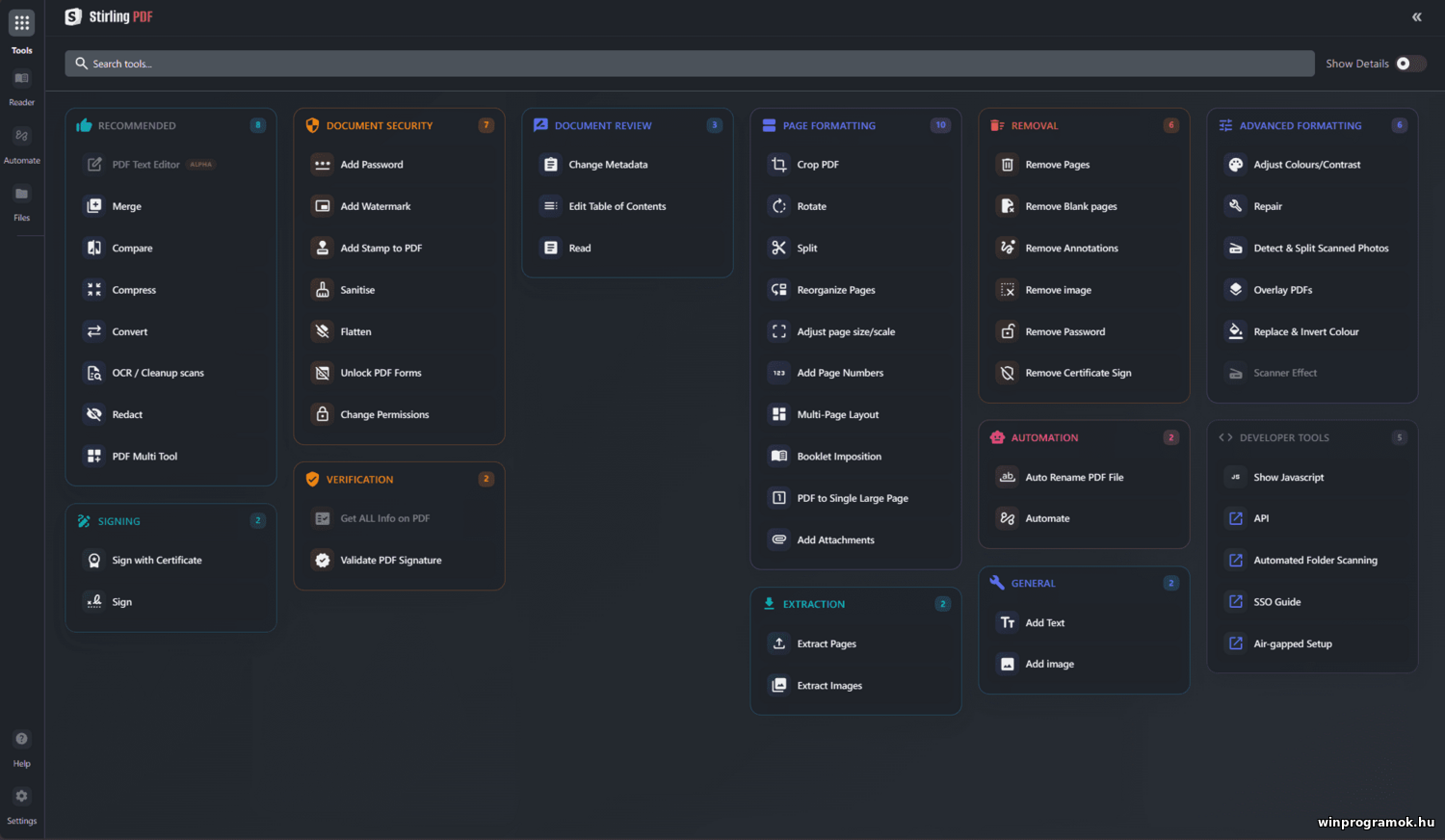Click the Adjust Colours/Contrast palette icon
The height and width of the screenshot is (840, 1445).
[x=1236, y=165]
